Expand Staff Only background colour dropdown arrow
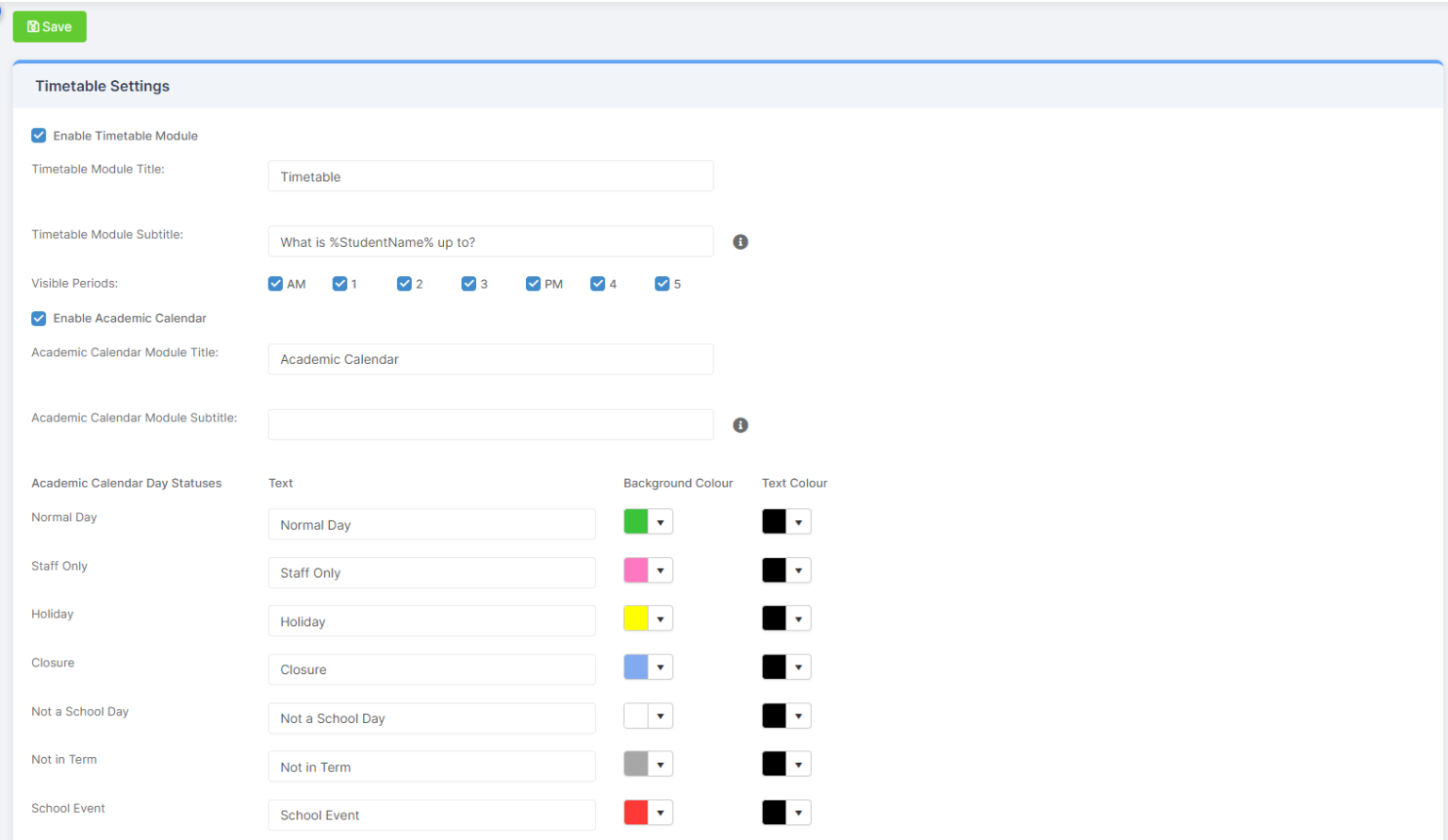 point(661,570)
